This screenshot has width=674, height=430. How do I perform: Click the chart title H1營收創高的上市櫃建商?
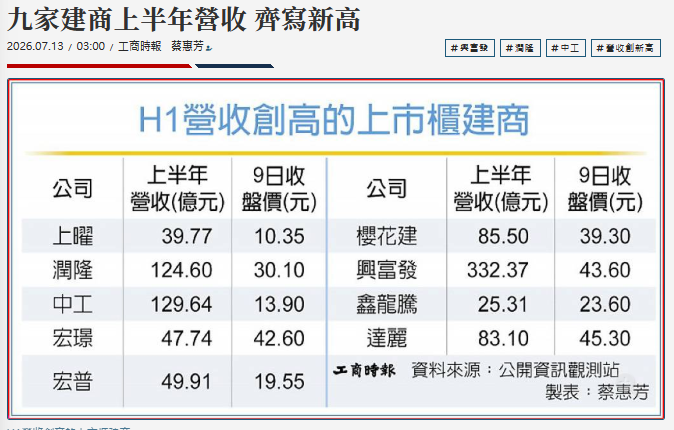[x=334, y=120]
